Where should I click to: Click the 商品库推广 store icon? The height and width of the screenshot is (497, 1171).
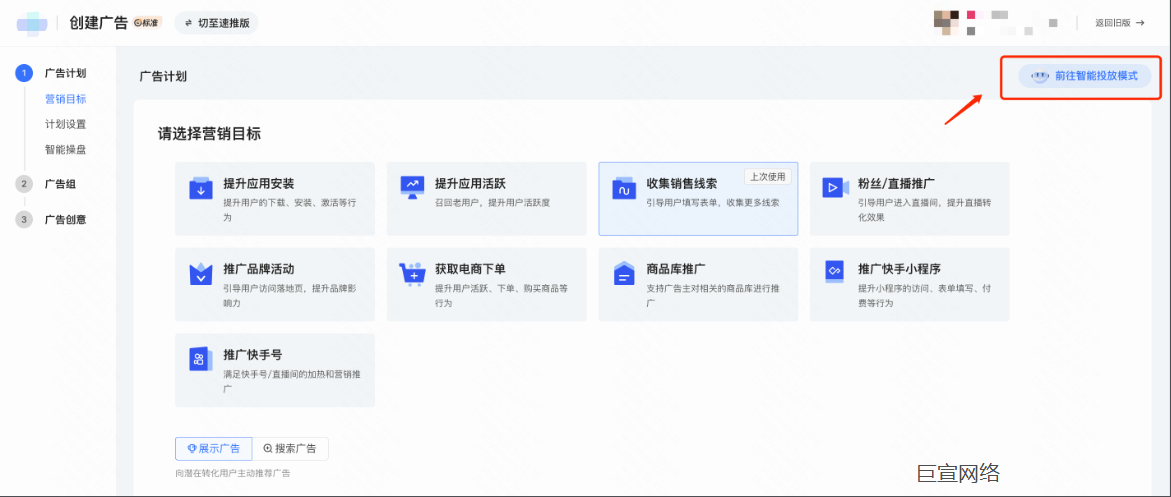624,274
